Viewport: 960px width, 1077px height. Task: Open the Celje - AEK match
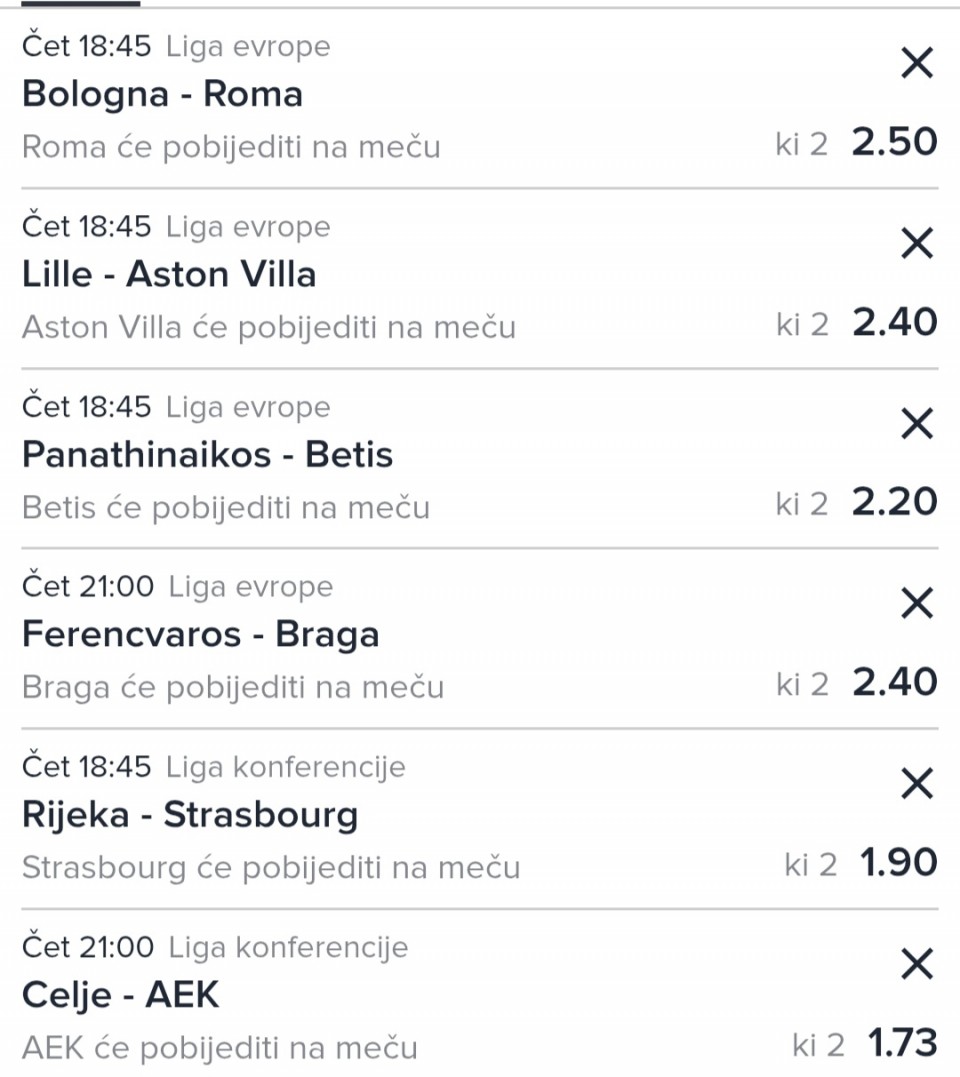click(x=120, y=995)
